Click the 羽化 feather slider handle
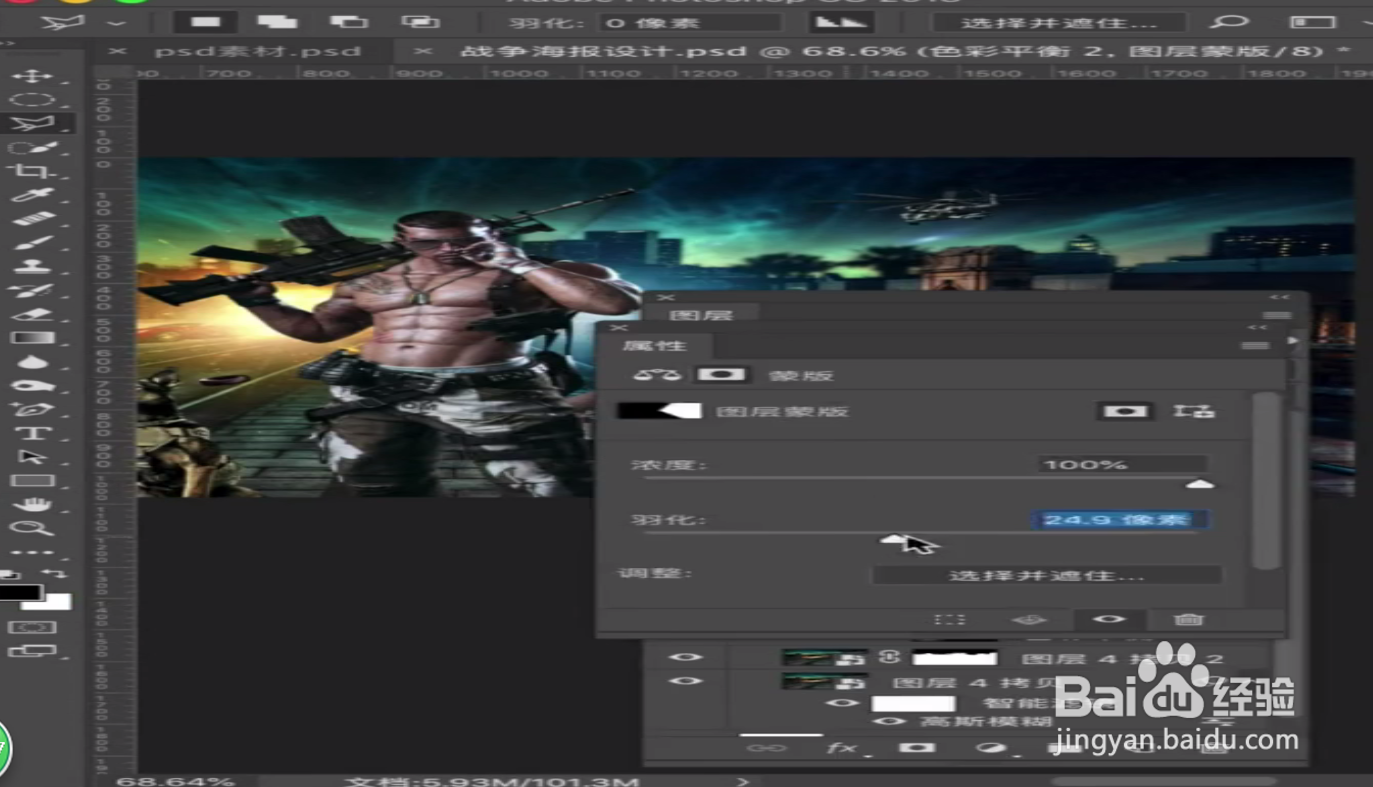1373x787 pixels. [x=893, y=541]
